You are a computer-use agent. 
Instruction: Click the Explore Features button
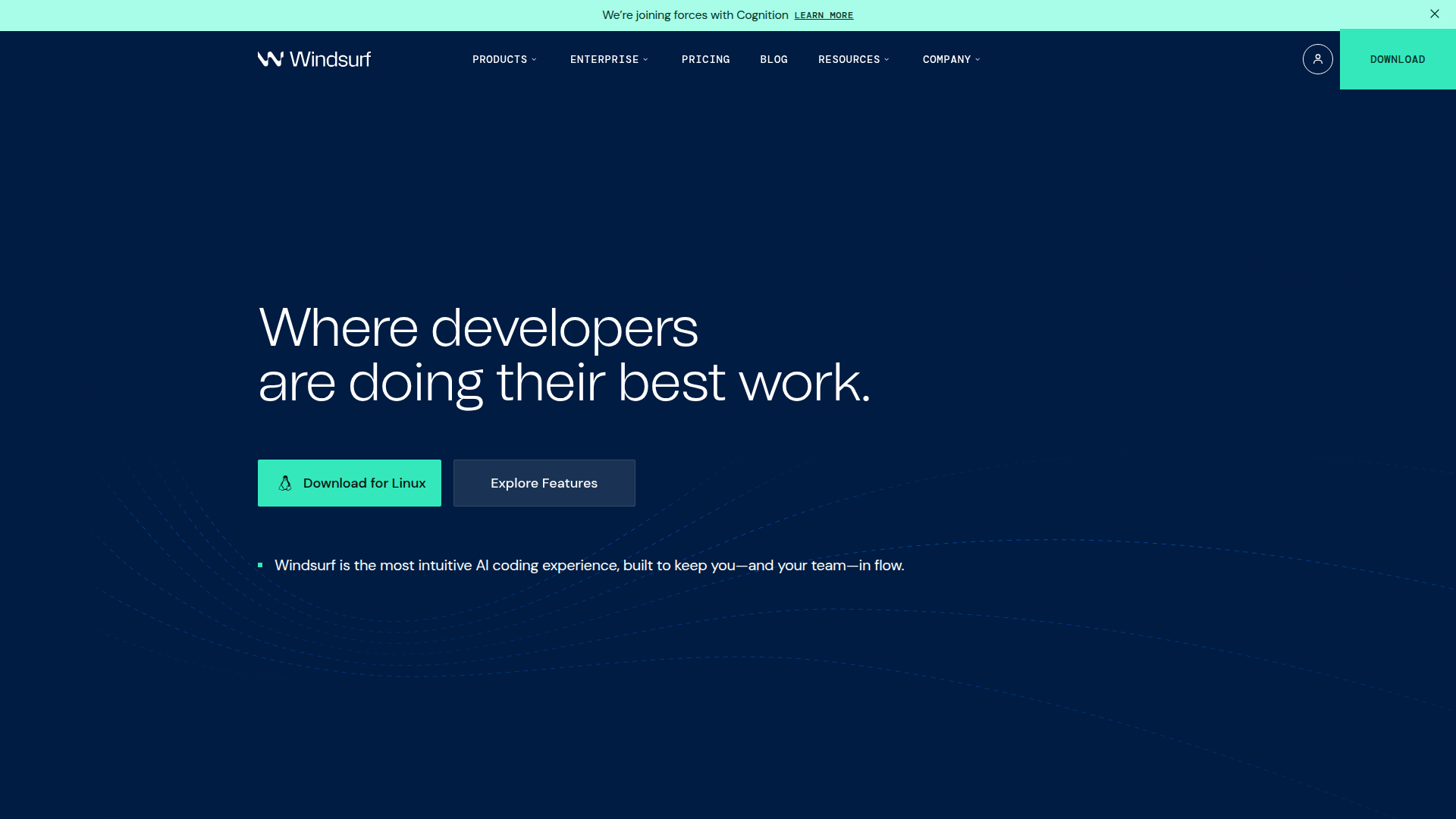click(x=544, y=483)
